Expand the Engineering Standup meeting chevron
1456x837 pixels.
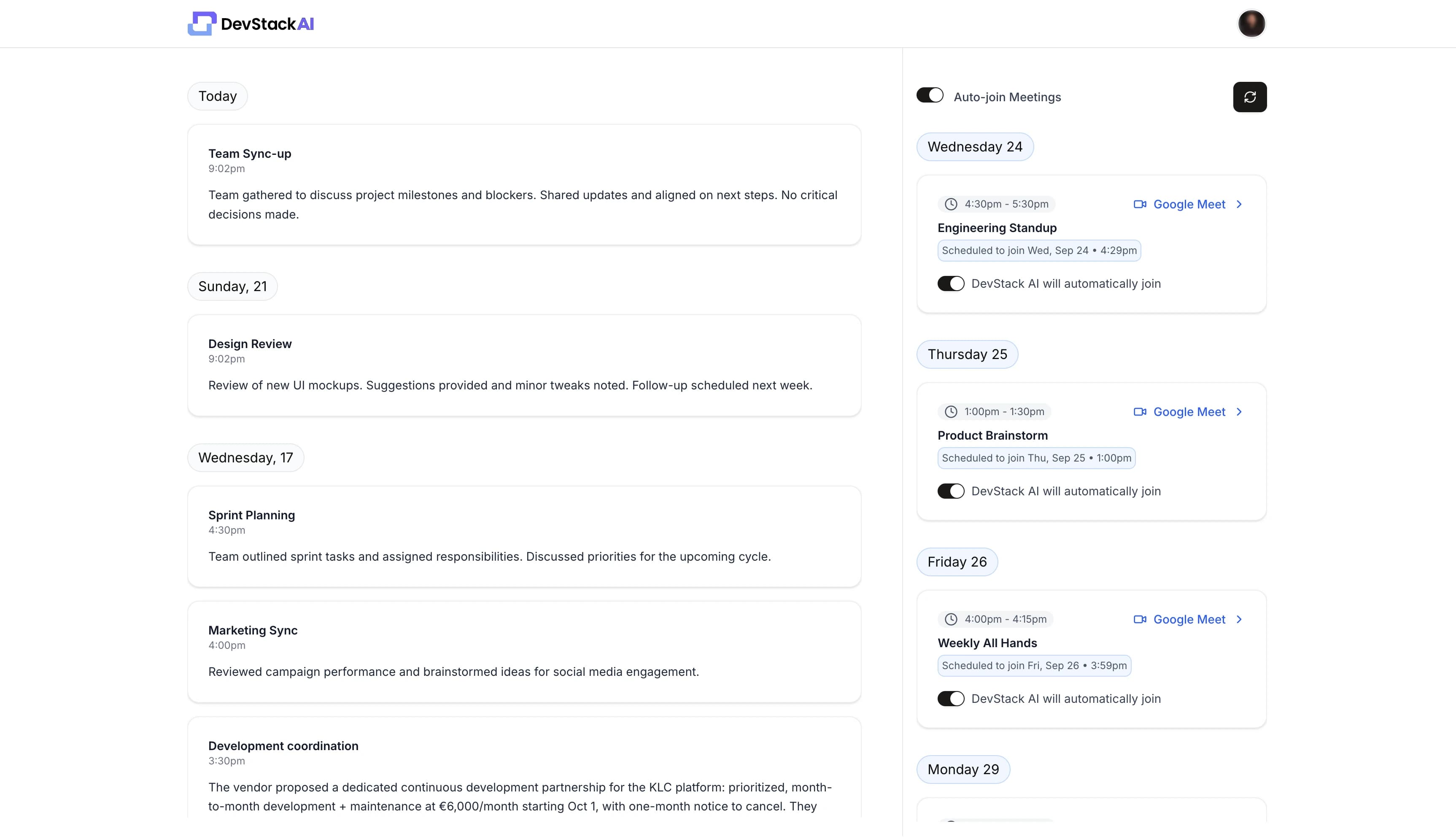click(x=1239, y=204)
